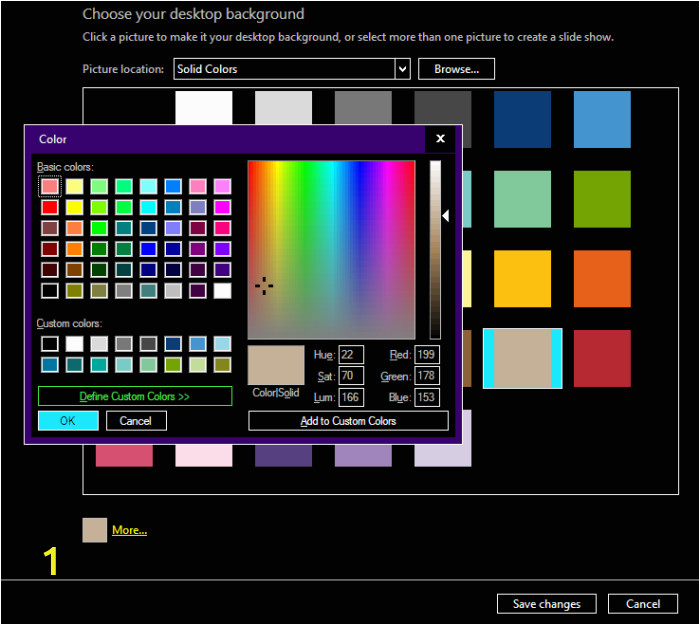Viewport: 700px width, 625px height.
Task: Open the Picture location dropdown
Action: point(402,69)
